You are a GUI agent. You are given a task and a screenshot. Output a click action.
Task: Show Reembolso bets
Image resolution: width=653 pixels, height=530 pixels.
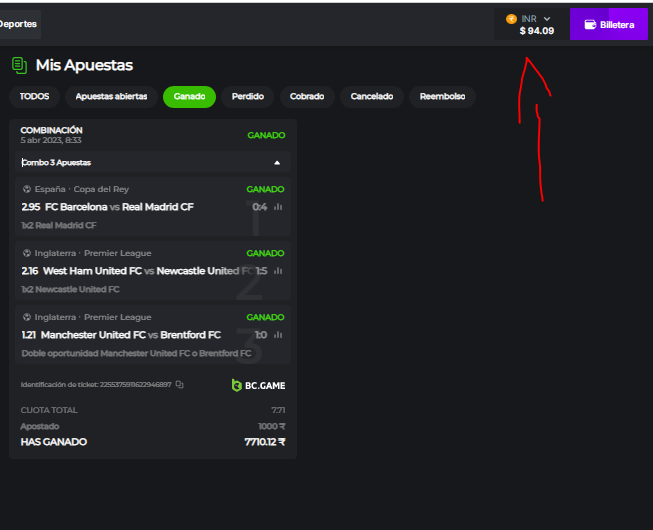[x=442, y=97]
